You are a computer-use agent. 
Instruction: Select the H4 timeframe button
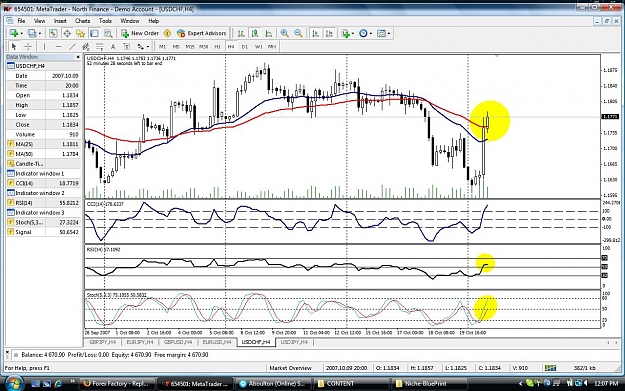tap(231, 47)
